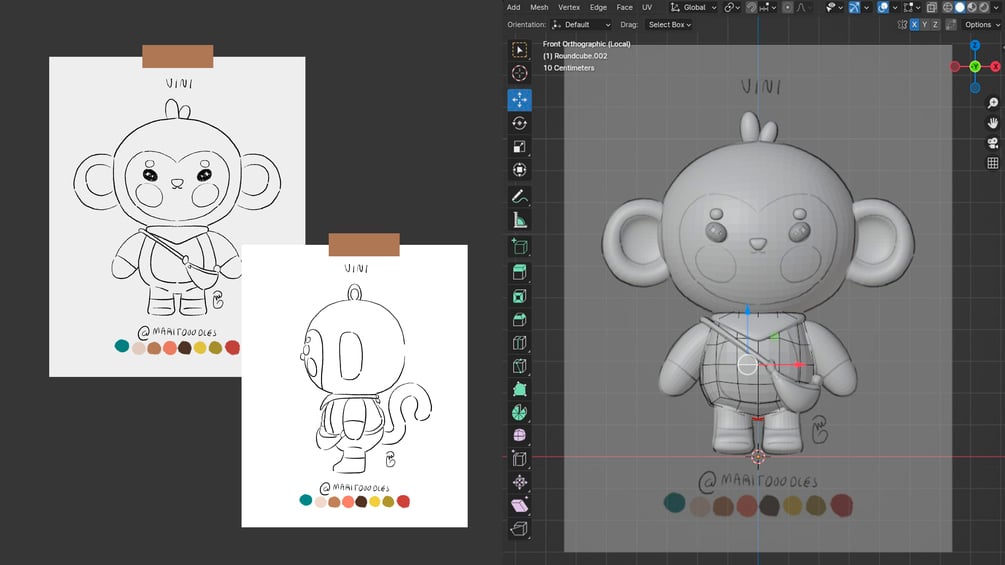Toggle the camera view icon
The width and height of the screenshot is (1005, 565).
click(992, 143)
